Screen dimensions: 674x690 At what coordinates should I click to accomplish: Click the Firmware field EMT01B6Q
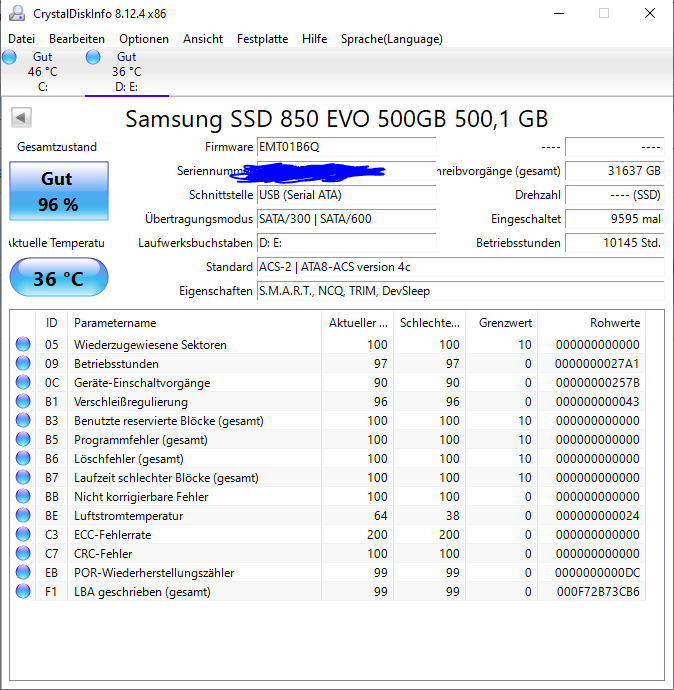click(346, 147)
